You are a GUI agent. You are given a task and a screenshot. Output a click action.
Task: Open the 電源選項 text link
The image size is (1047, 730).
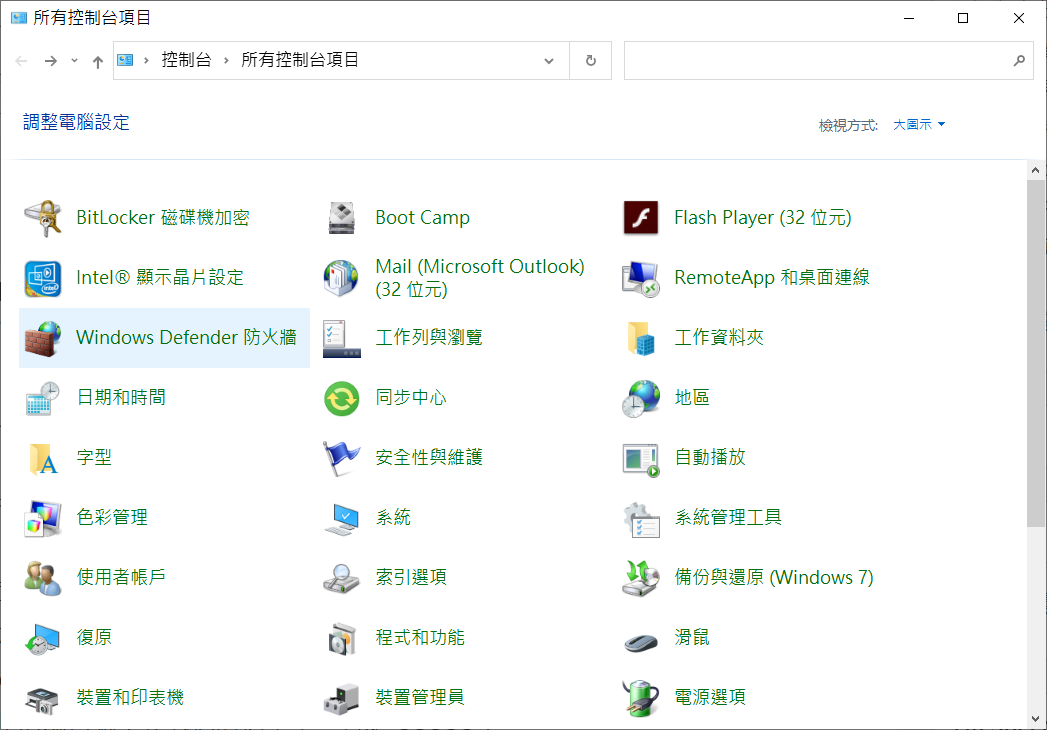710,697
